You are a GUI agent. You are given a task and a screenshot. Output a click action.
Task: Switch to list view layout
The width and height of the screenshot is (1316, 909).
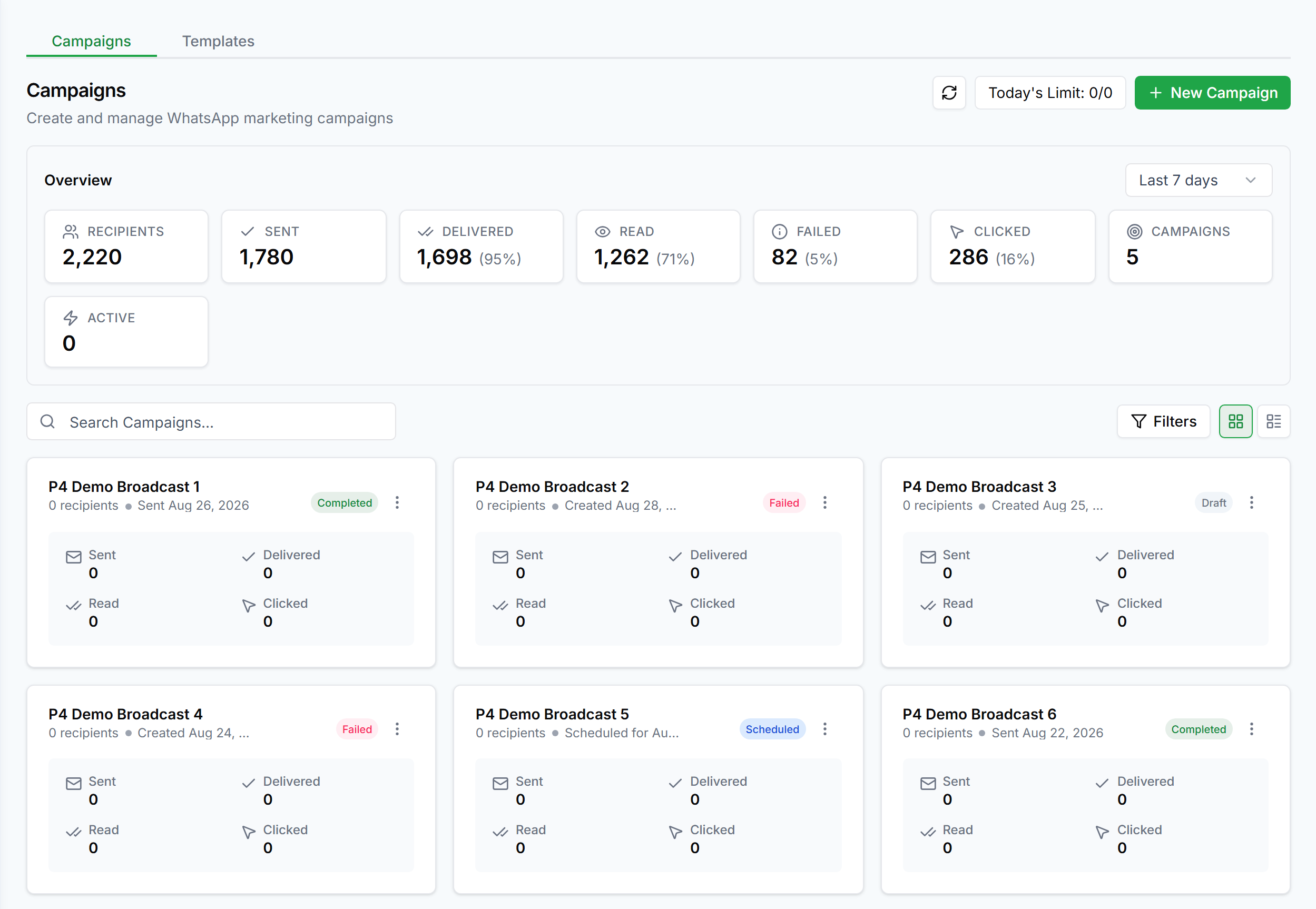click(x=1274, y=421)
